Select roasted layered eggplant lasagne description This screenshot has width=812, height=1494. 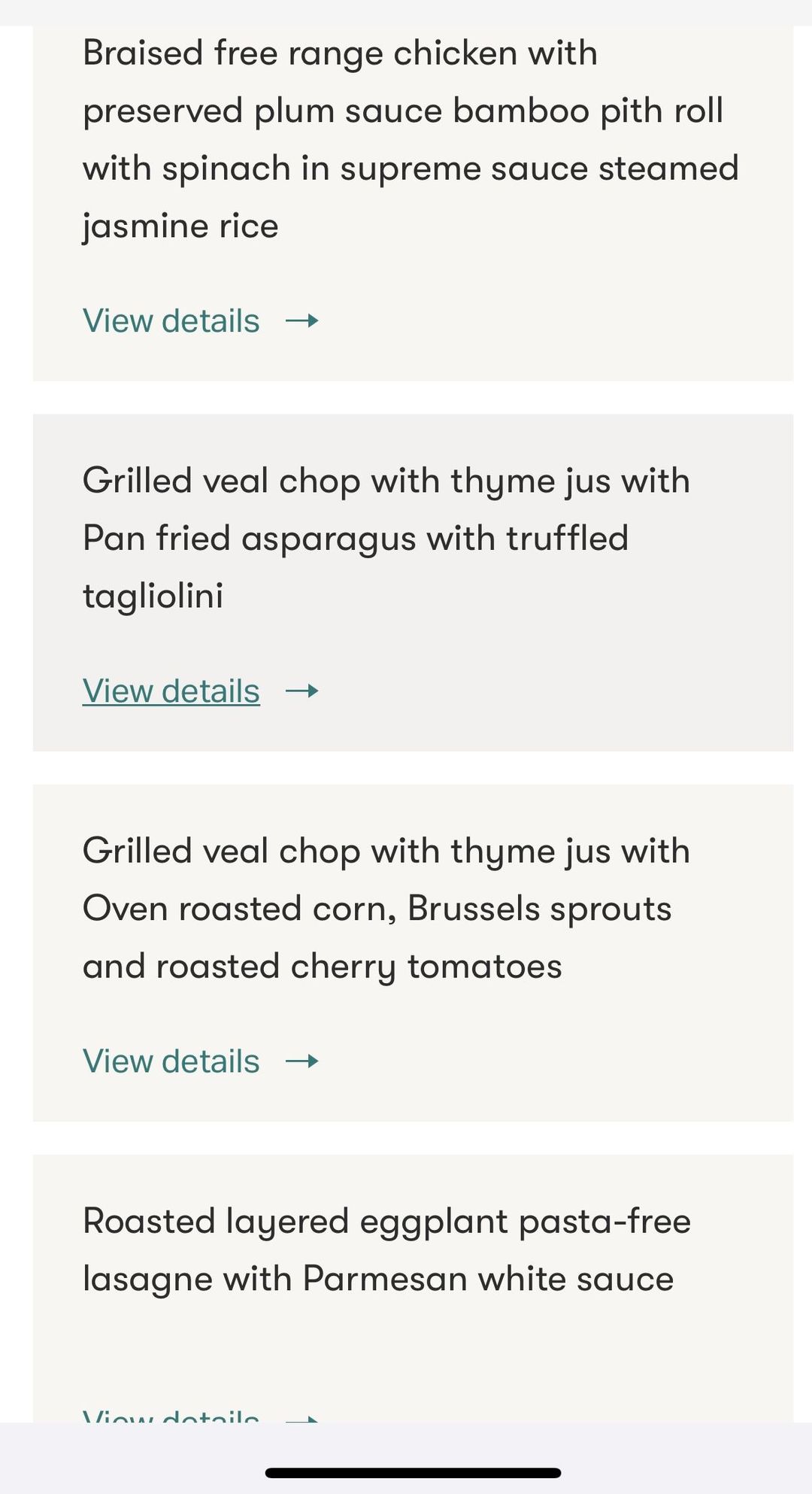[x=386, y=1250]
